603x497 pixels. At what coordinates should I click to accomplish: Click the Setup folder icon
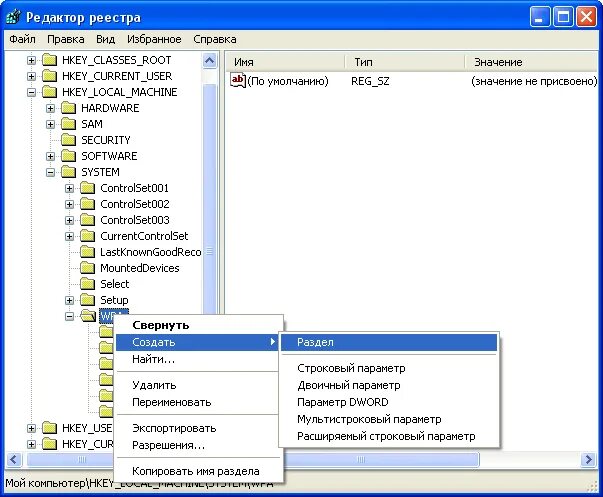[87, 300]
